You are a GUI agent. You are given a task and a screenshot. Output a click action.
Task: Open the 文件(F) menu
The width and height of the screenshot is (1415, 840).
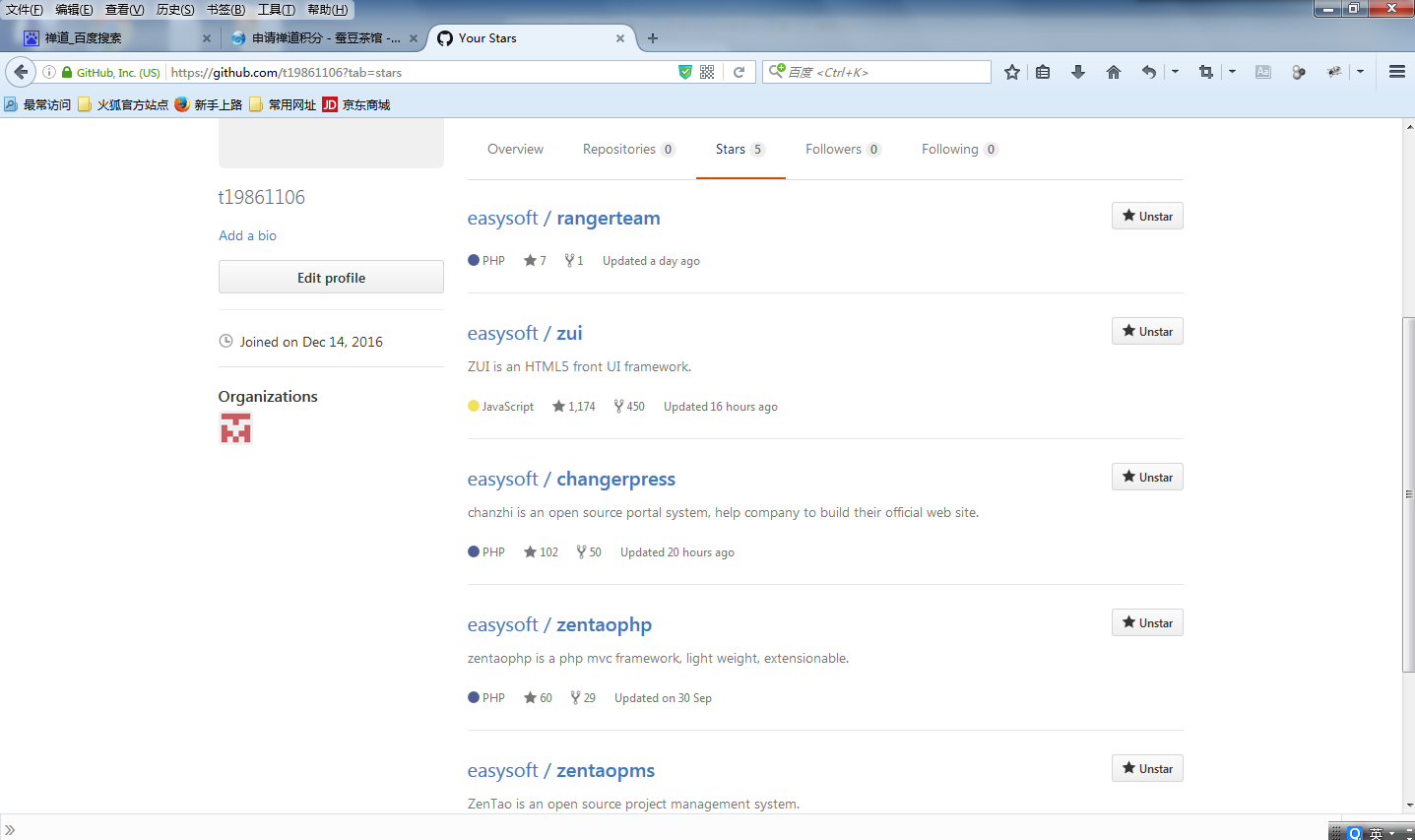click(25, 10)
